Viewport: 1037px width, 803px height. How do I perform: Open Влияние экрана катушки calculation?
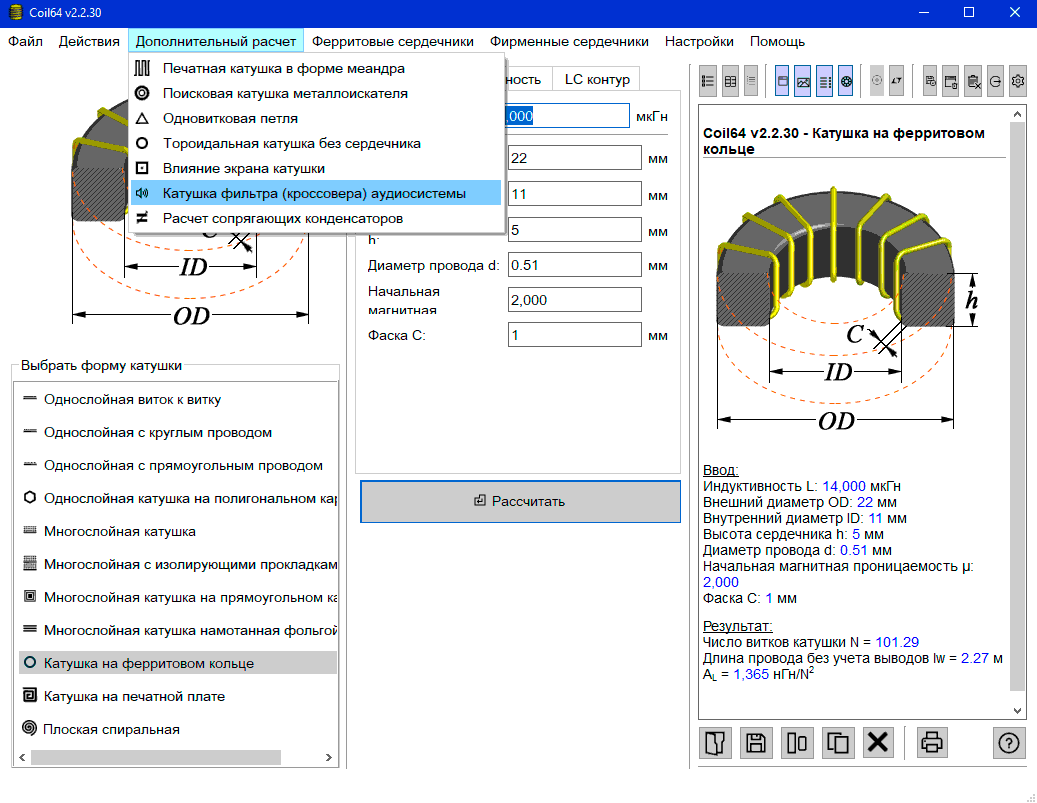316,169
